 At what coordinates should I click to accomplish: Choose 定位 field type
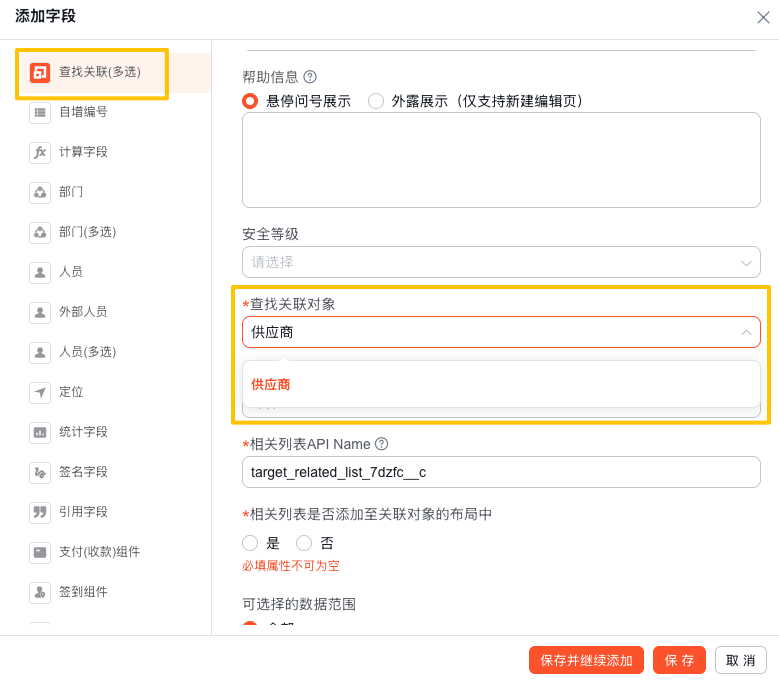pos(71,391)
